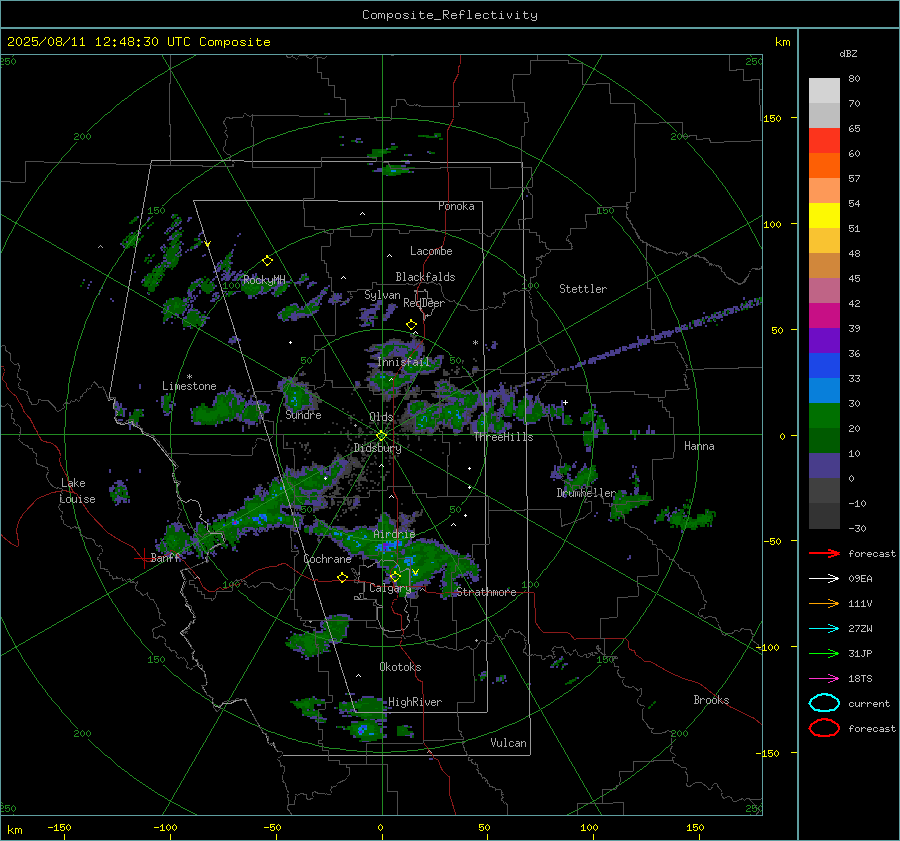Pick the magenta 42-39 dBZ swatch
The width and height of the screenshot is (900, 841).
click(824, 316)
